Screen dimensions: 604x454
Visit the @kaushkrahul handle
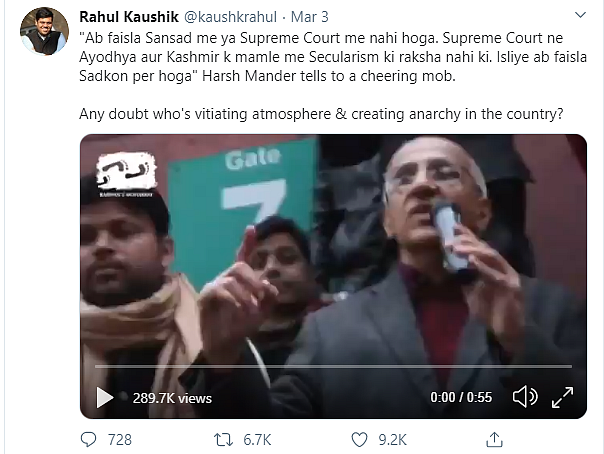pos(230,17)
